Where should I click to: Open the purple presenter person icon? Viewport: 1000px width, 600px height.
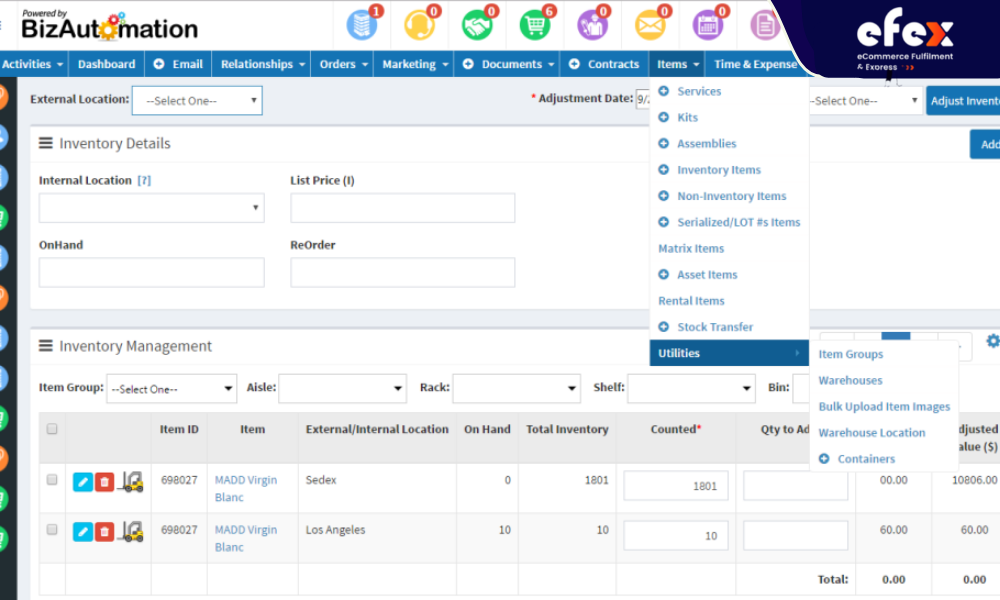click(592, 26)
